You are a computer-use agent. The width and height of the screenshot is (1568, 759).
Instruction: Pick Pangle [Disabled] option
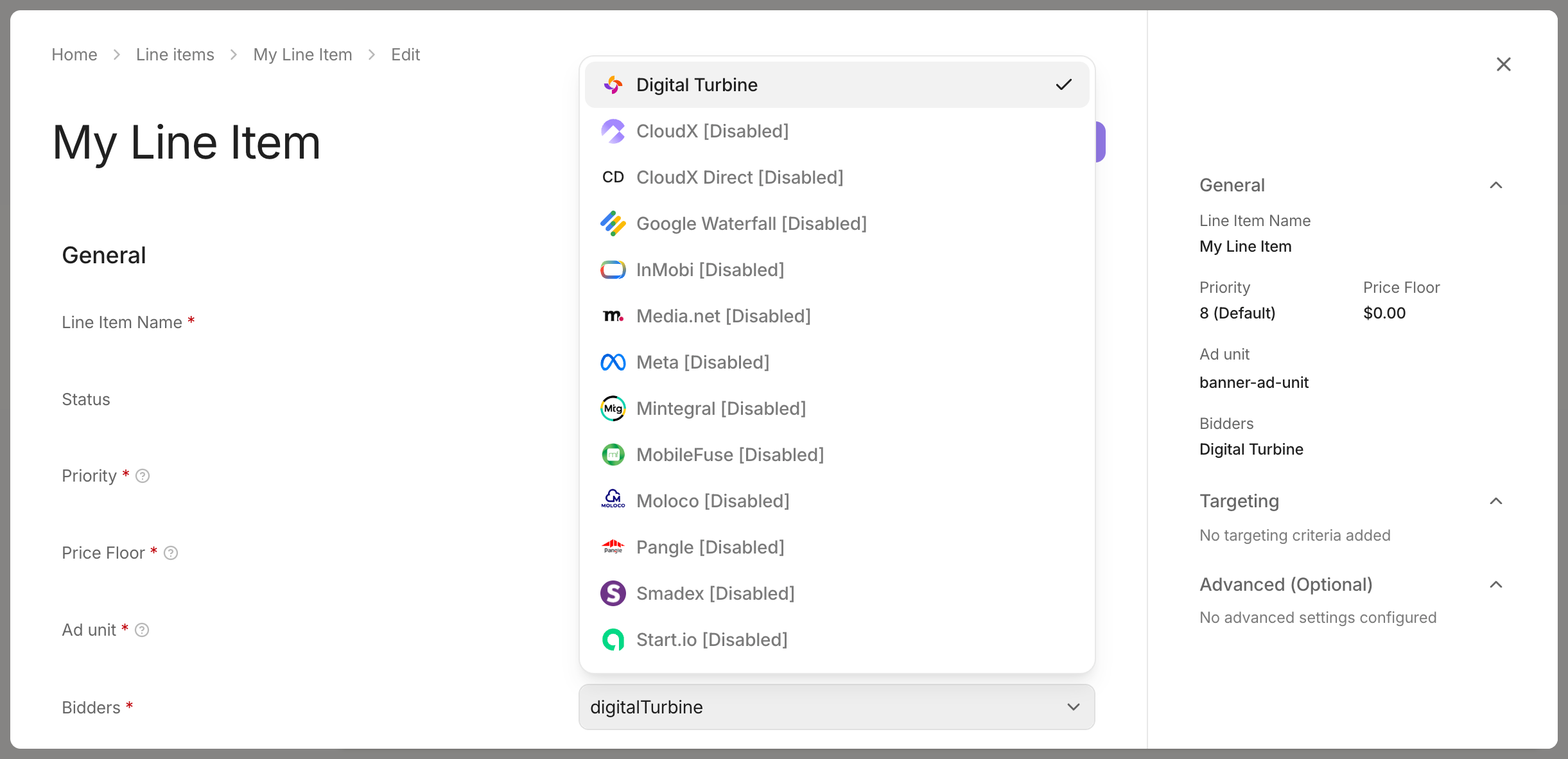point(837,547)
